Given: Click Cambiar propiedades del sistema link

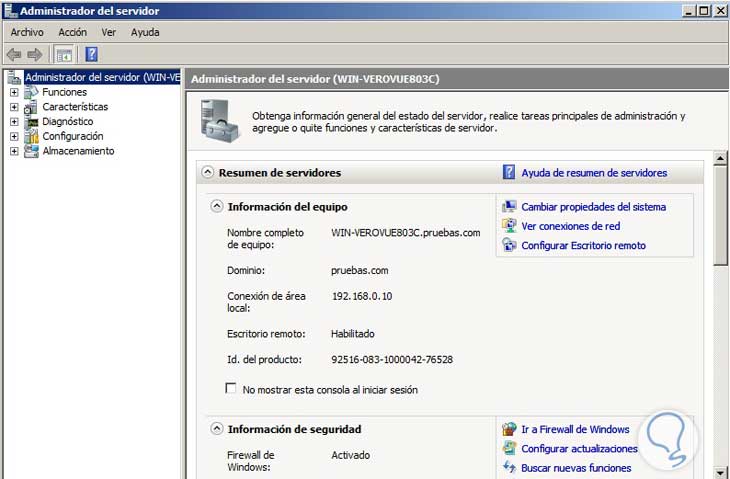Looking at the screenshot, I should (x=594, y=207).
